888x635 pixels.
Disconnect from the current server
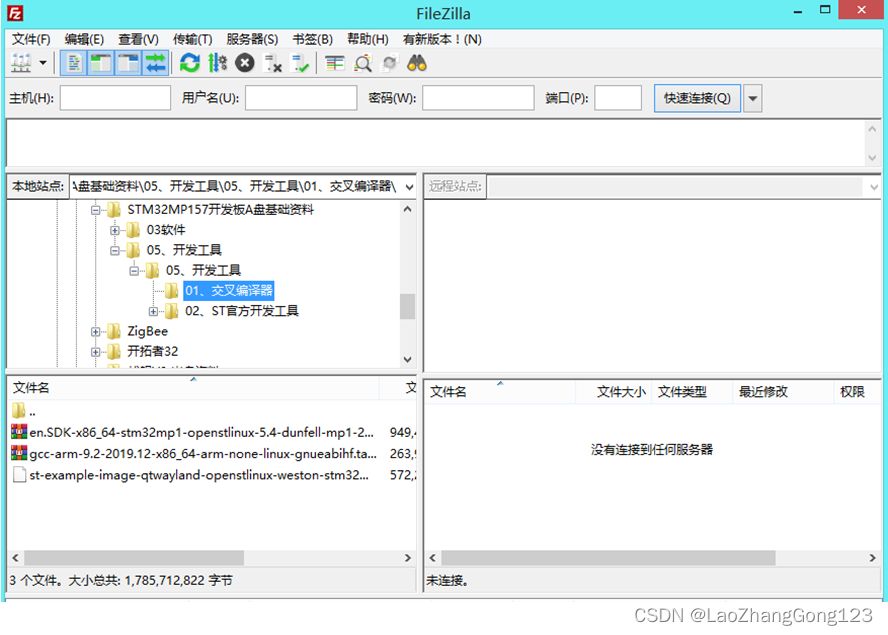272,63
